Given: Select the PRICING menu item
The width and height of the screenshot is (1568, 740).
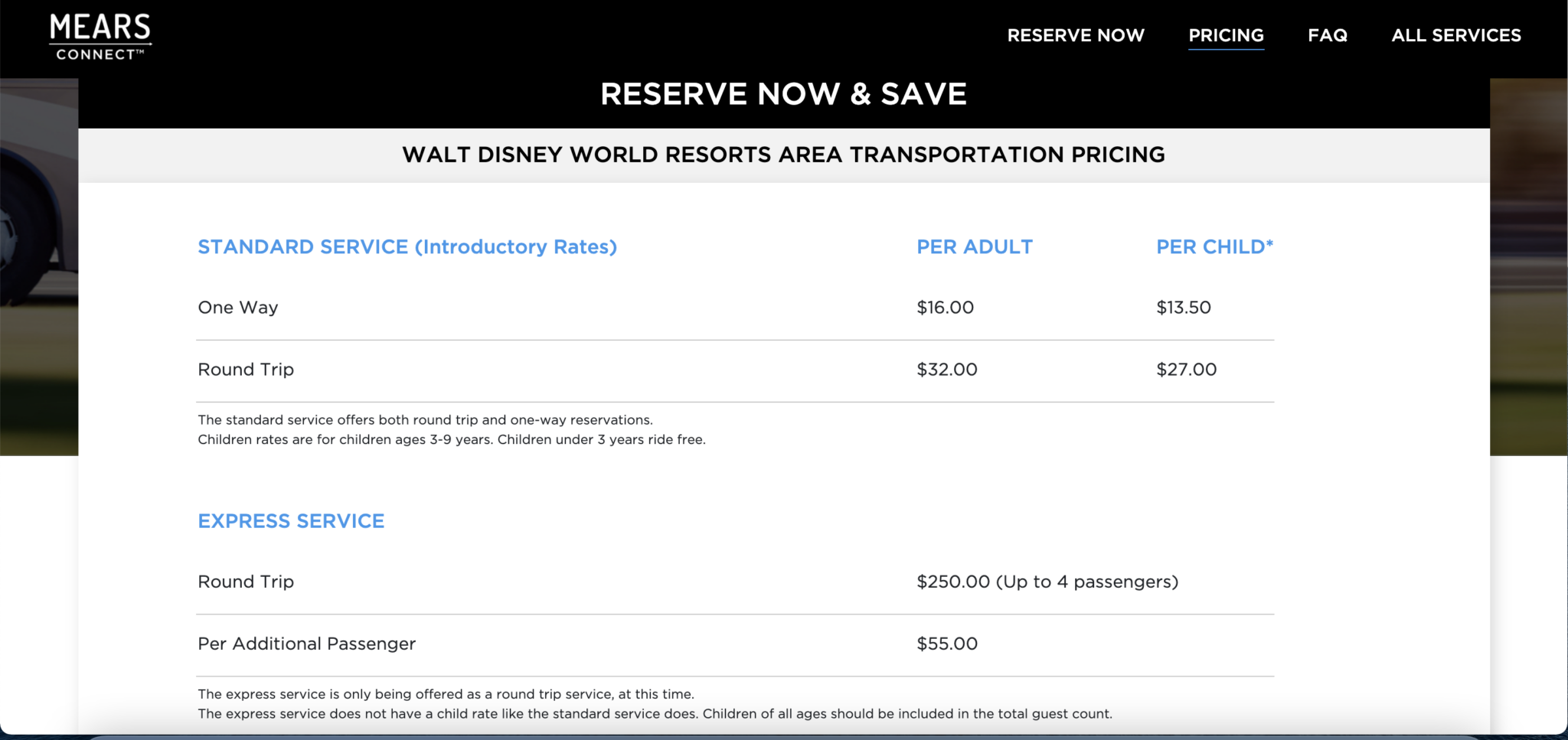Looking at the screenshot, I should [x=1226, y=35].
